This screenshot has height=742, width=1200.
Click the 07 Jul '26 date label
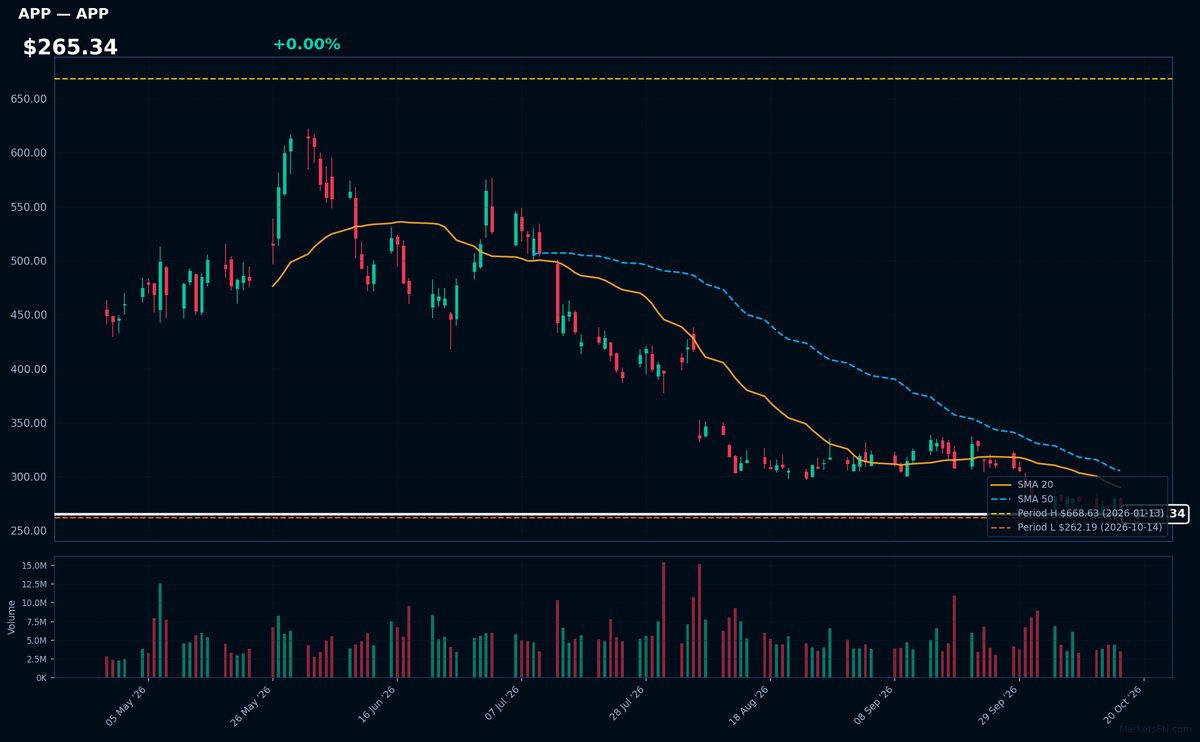[x=500, y=705]
